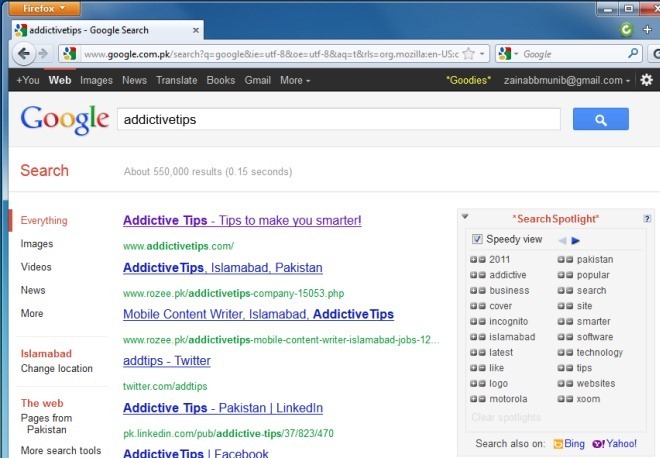
Task: Click the plus icon beside '2011'
Action: [474, 259]
